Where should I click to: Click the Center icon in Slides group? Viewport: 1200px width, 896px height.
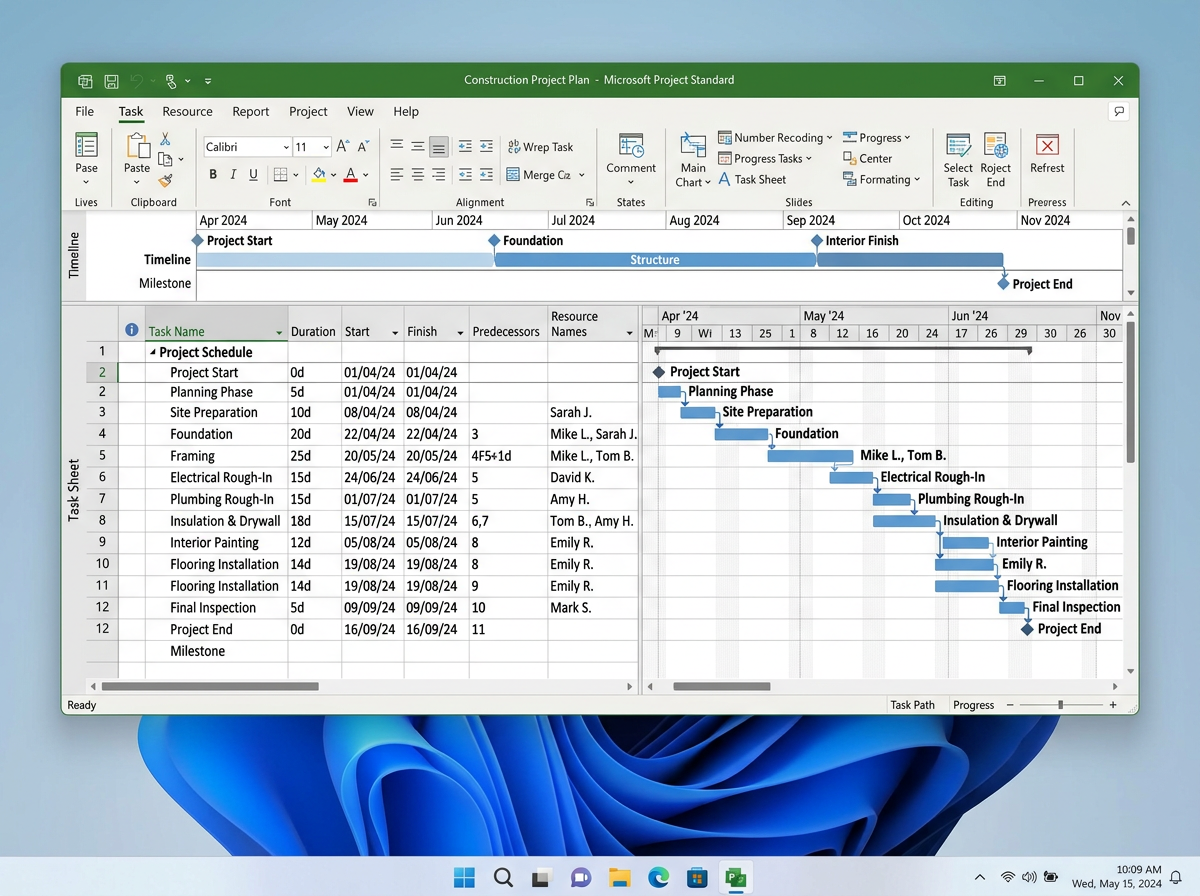849,158
